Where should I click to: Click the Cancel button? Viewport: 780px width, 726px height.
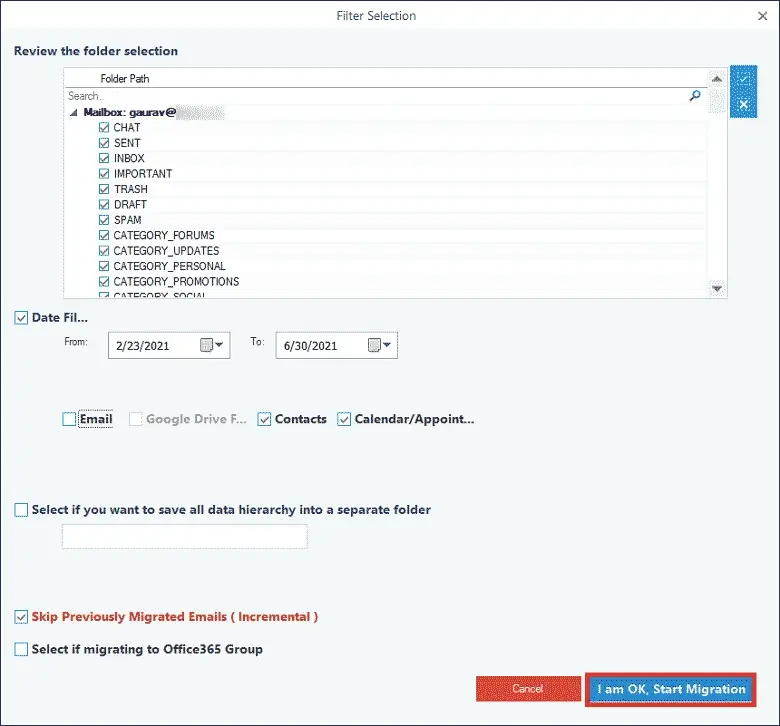[528, 689]
